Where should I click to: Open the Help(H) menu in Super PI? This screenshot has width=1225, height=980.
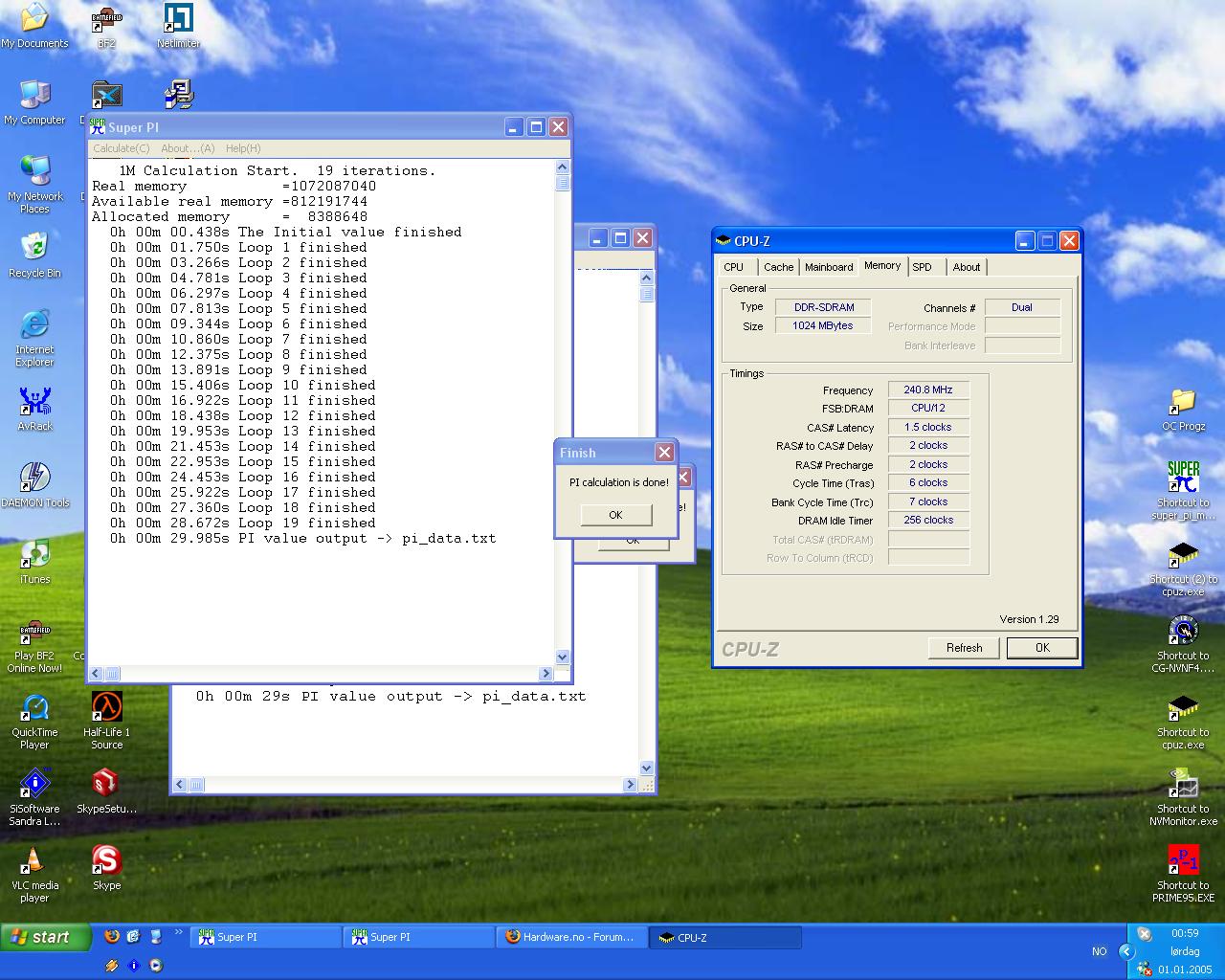243,148
